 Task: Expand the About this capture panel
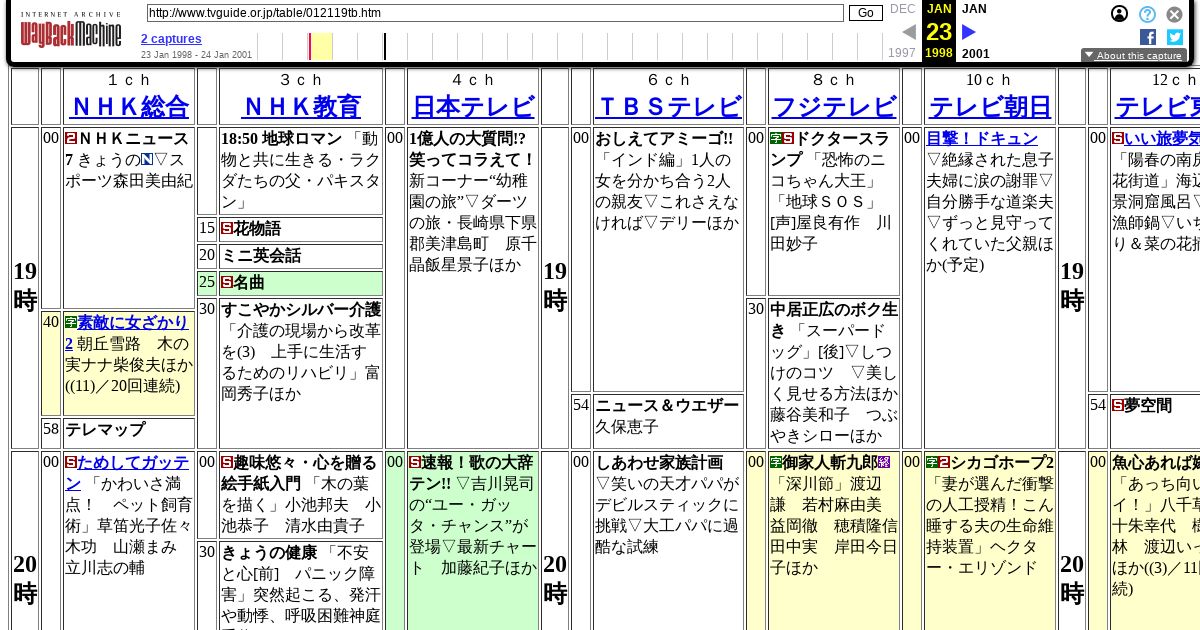click(x=1133, y=56)
